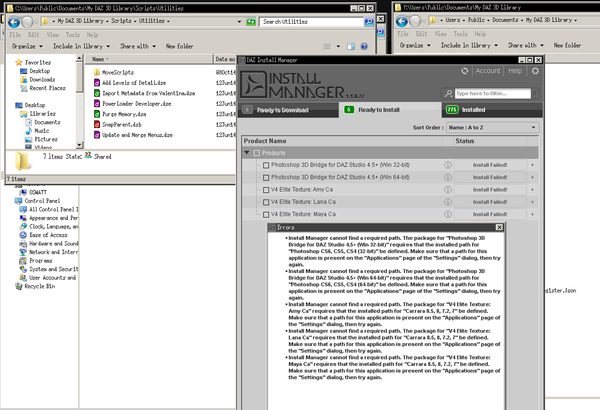Click the Favorites star icon
The width and height of the screenshot is (600, 410).
tap(18, 62)
